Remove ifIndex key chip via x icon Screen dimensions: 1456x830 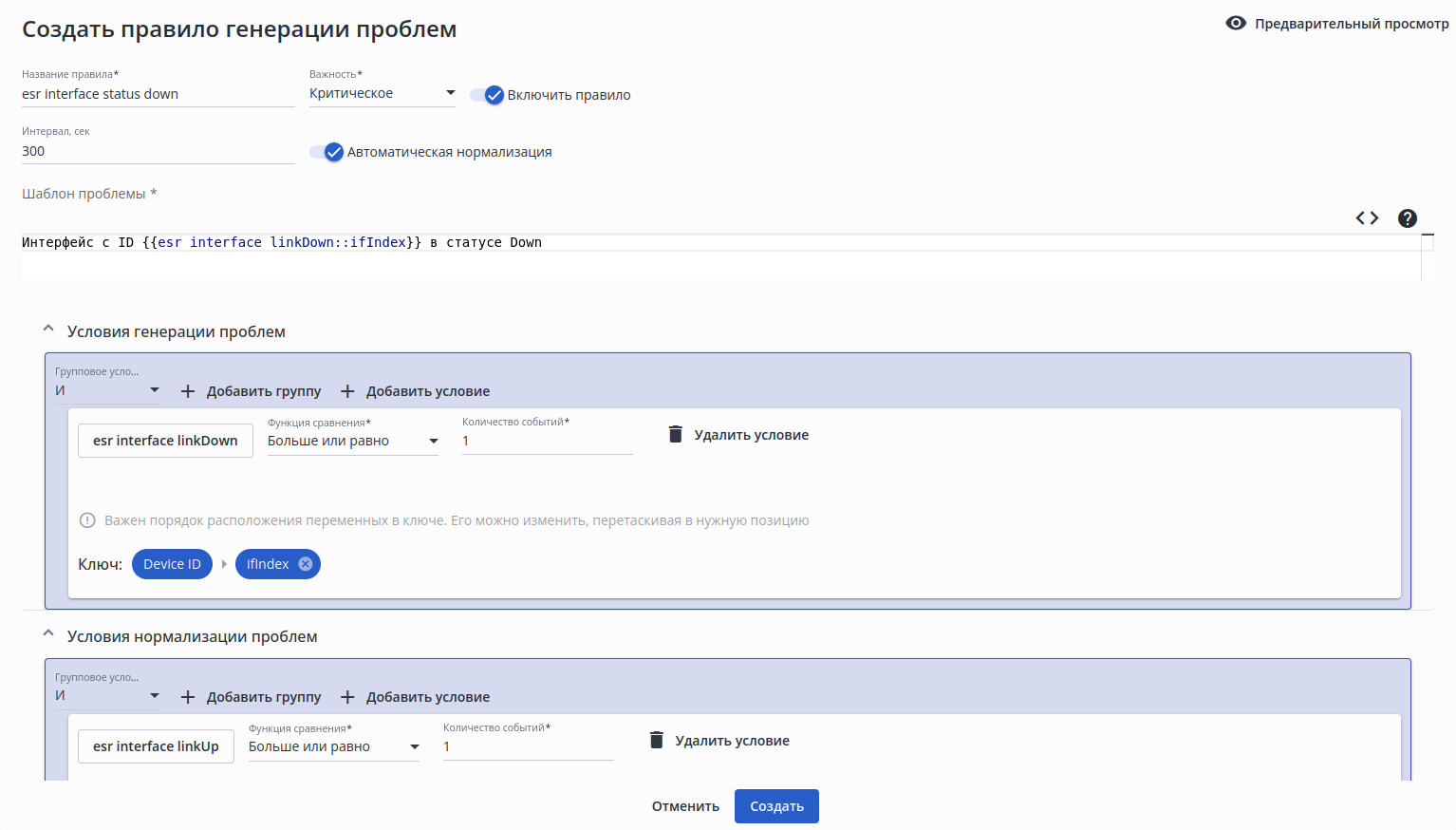(x=306, y=564)
